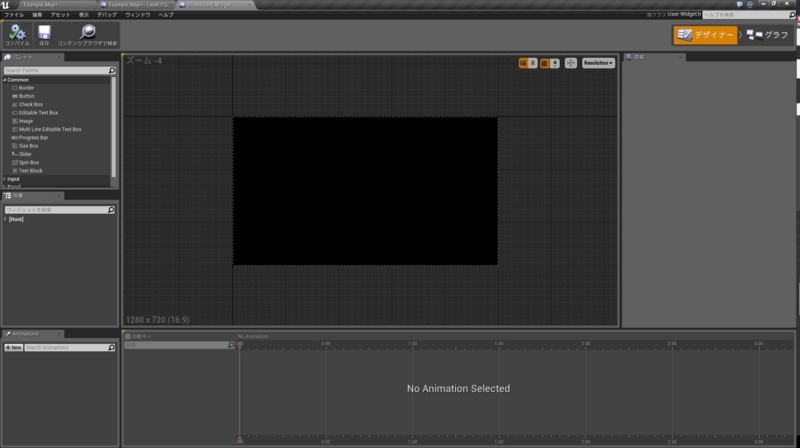Click the timeline playhead marker at top

pos(240,345)
